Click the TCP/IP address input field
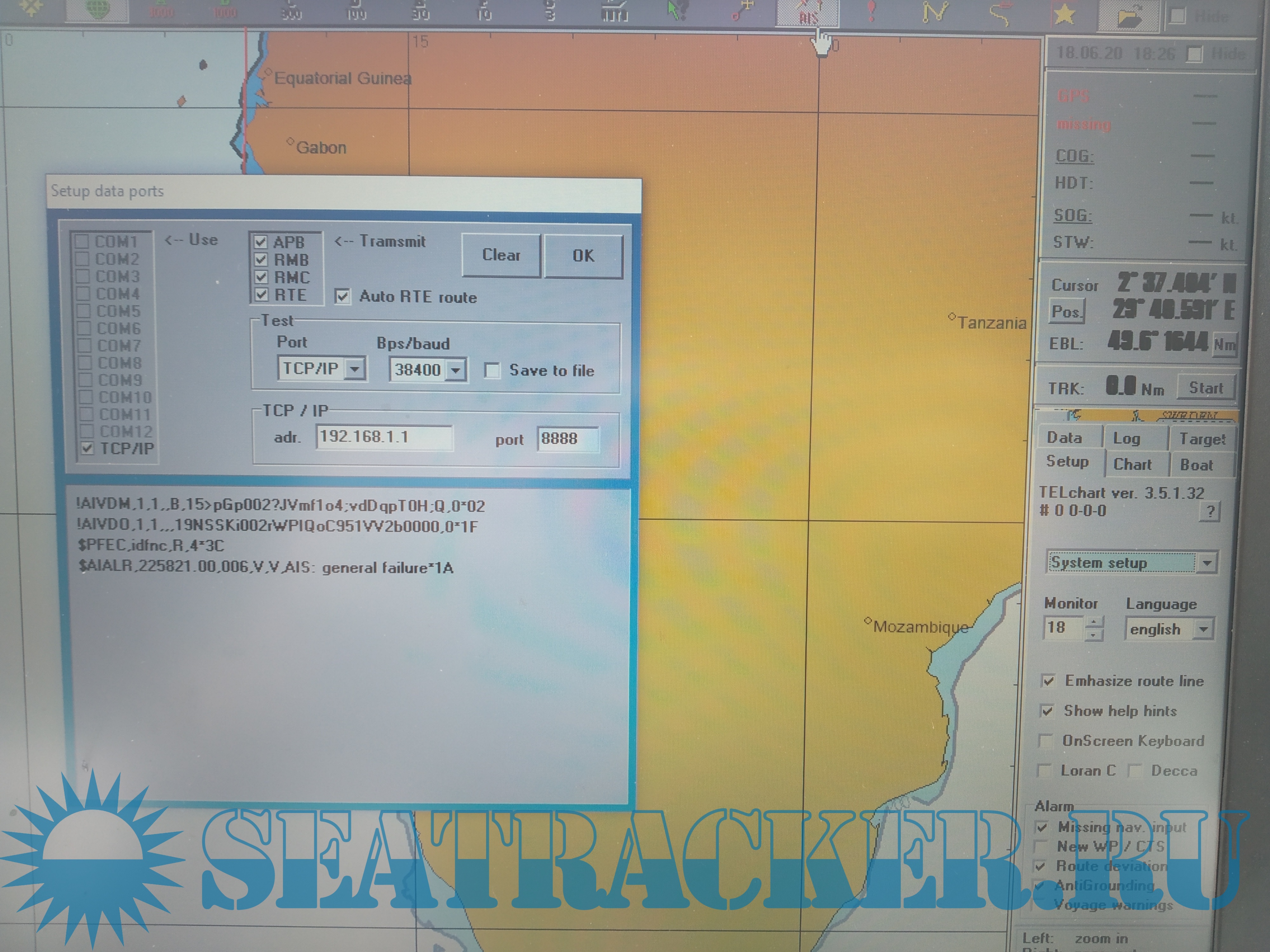The height and width of the screenshot is (952, 1270). (384, 437)
